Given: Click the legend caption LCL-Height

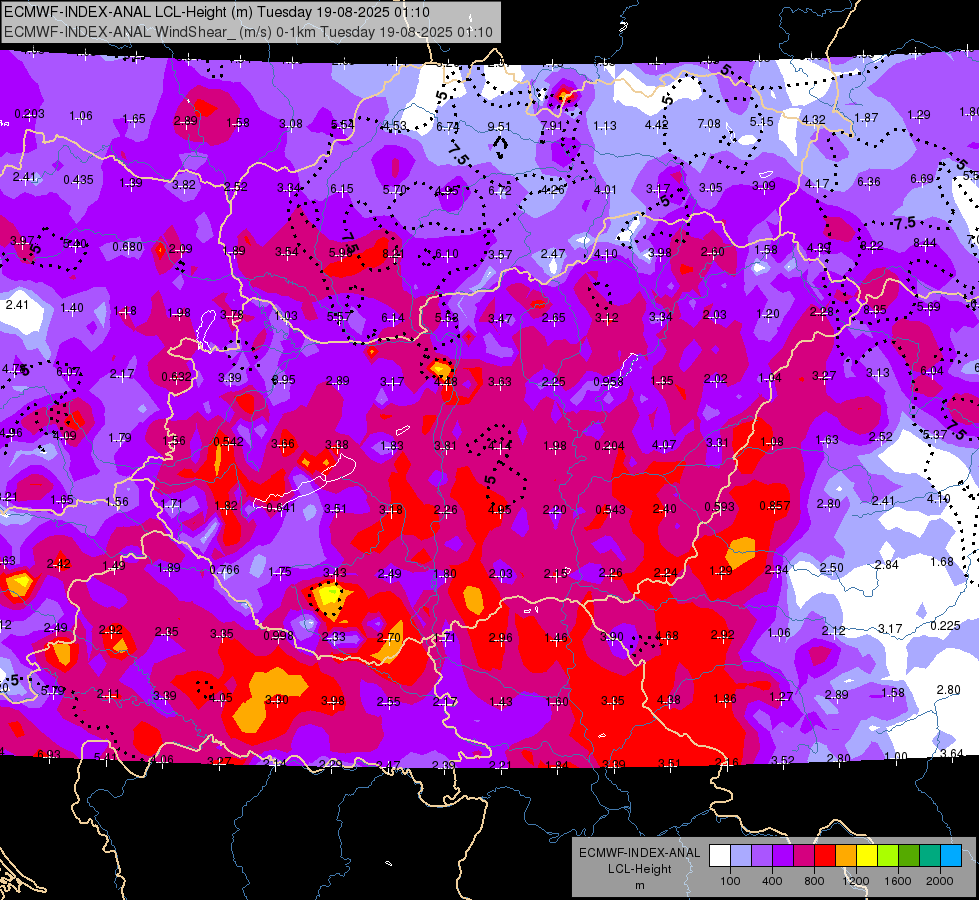Looking at the screenshot, I should 639,868.
